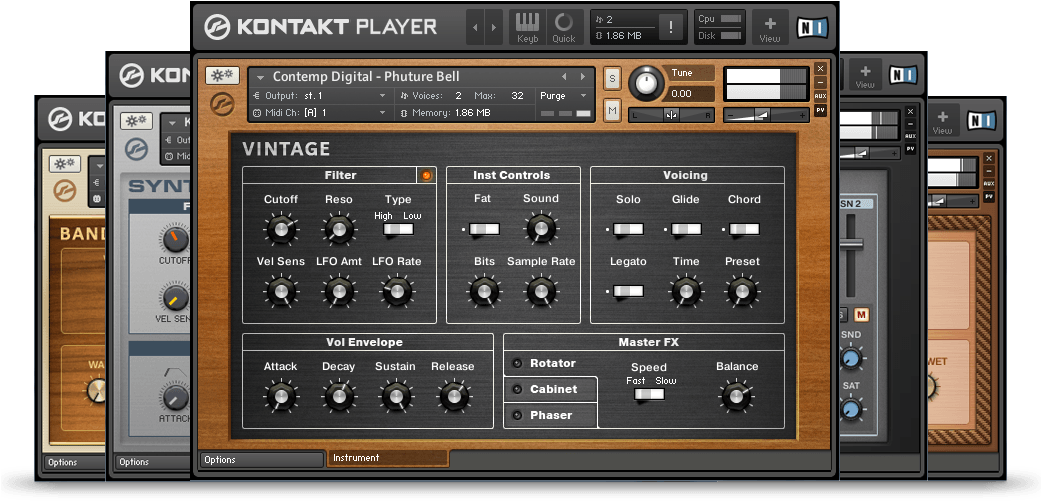Click the Balance knob in Master FX
The width and height of the screenshot is (1041, 501).
coord(736,396)
